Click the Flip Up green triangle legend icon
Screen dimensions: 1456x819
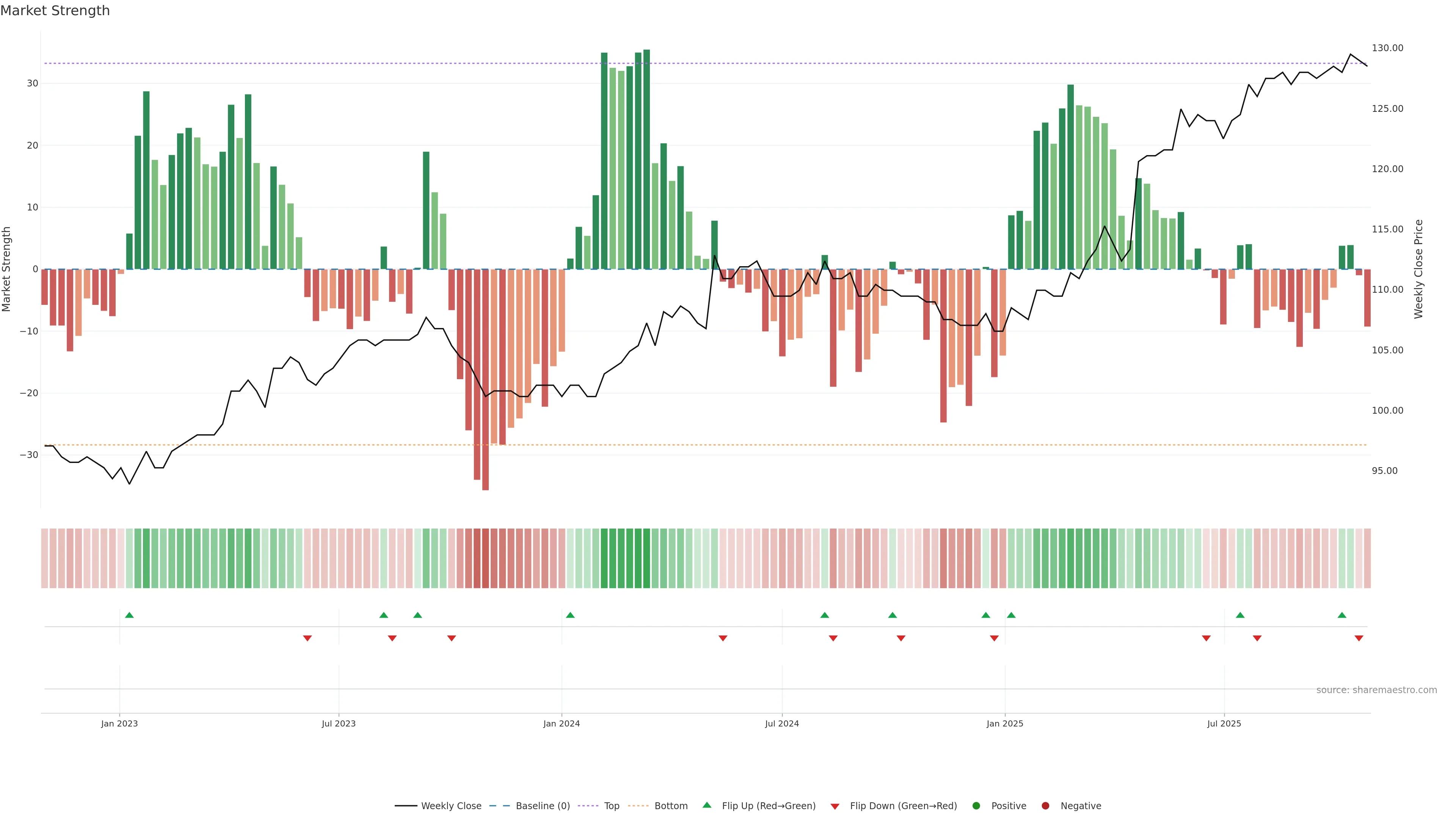click(706, 805)
